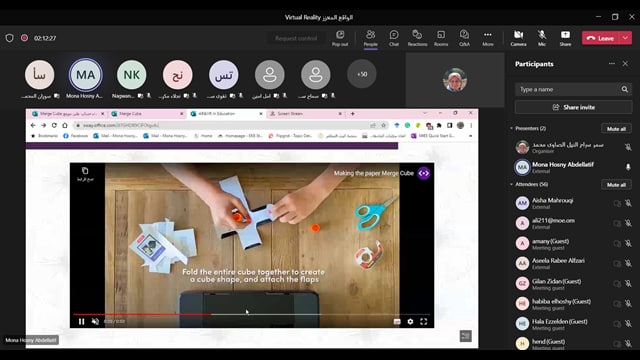The image size is (640, 360).
Task: Open the Reactions menu
Action: click(x=417, y=38)
